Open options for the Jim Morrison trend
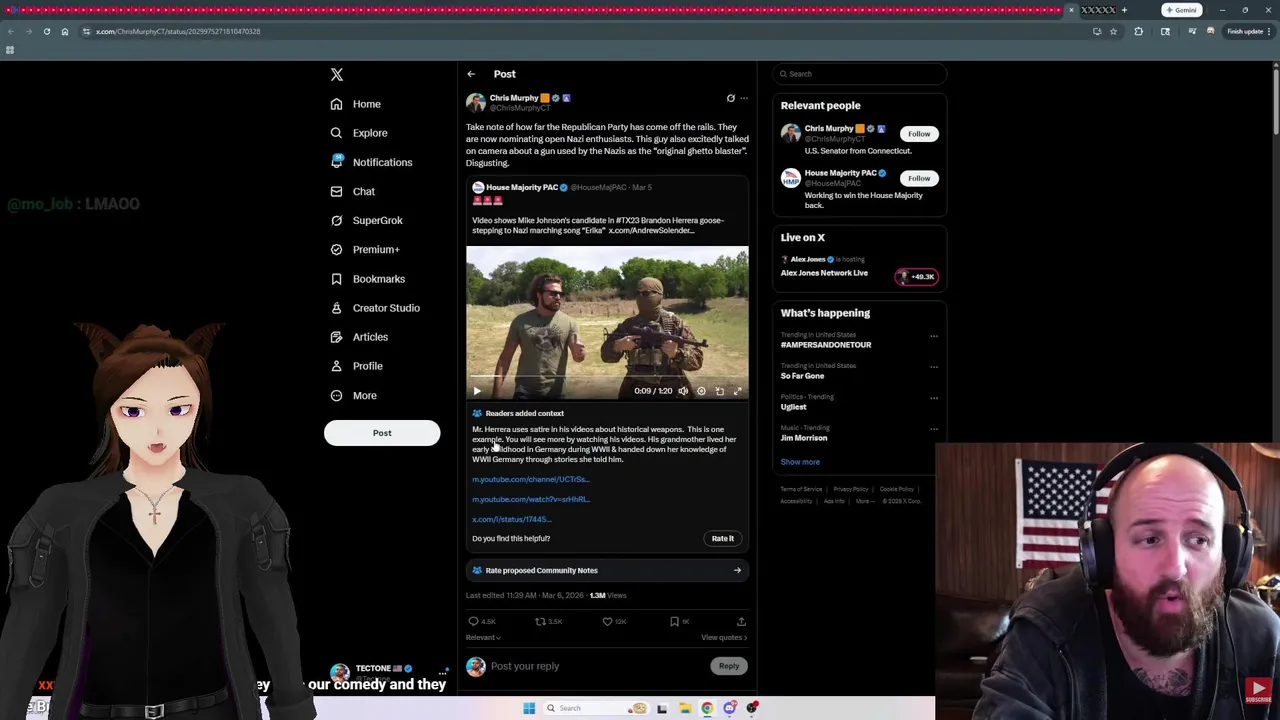This screenshot has width=1280, height=720. [933, 429]
